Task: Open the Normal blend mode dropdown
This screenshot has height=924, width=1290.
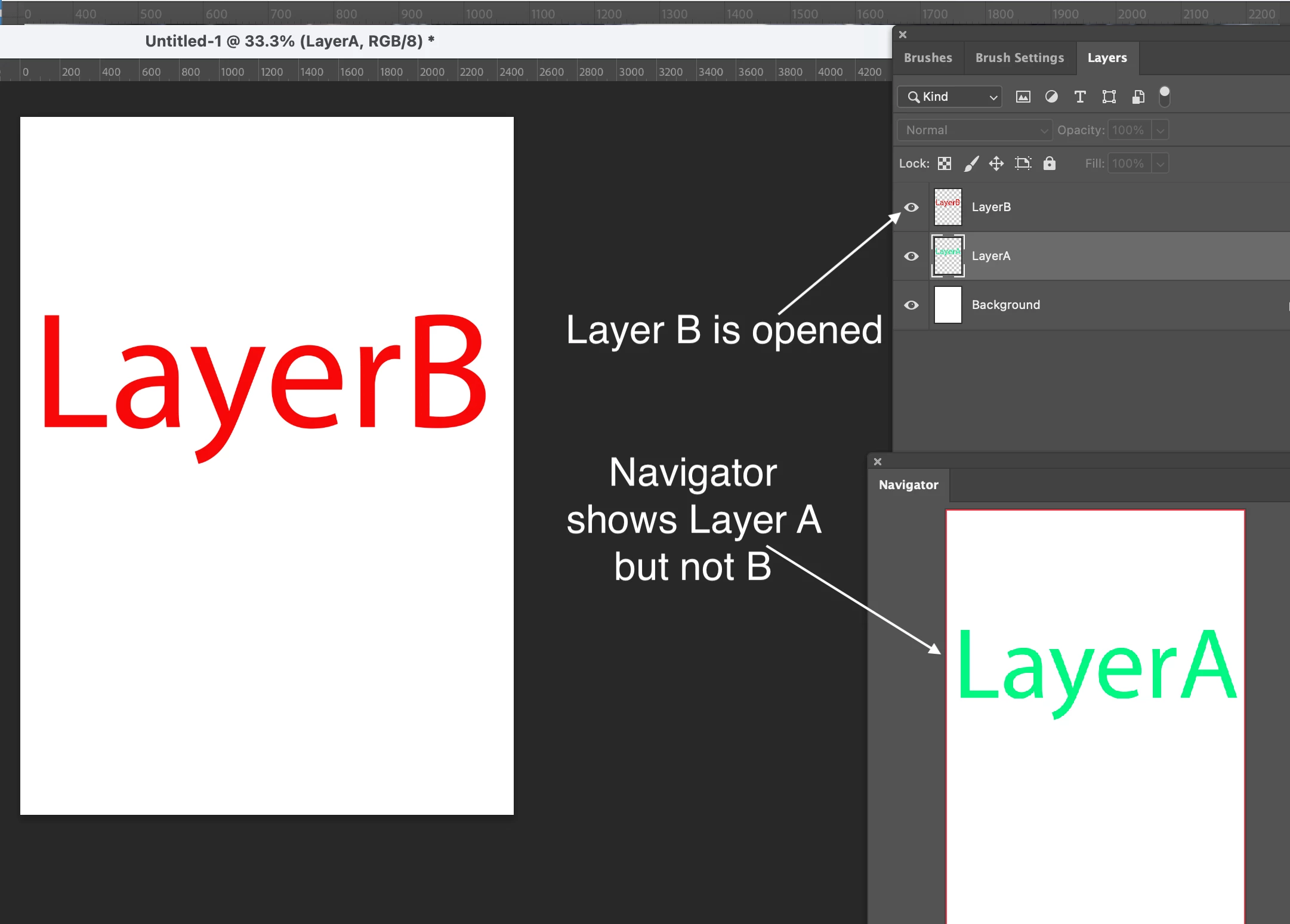Action: (975, 130)
